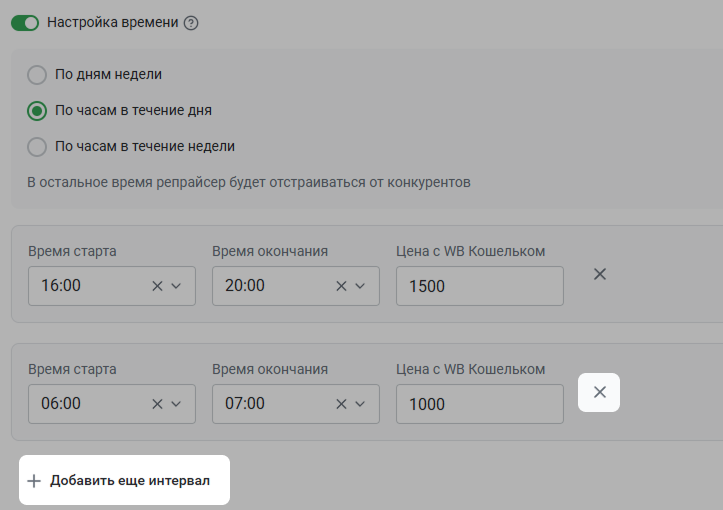
Task: Select the По часам в течение недели option
Action: pos(37,147)
